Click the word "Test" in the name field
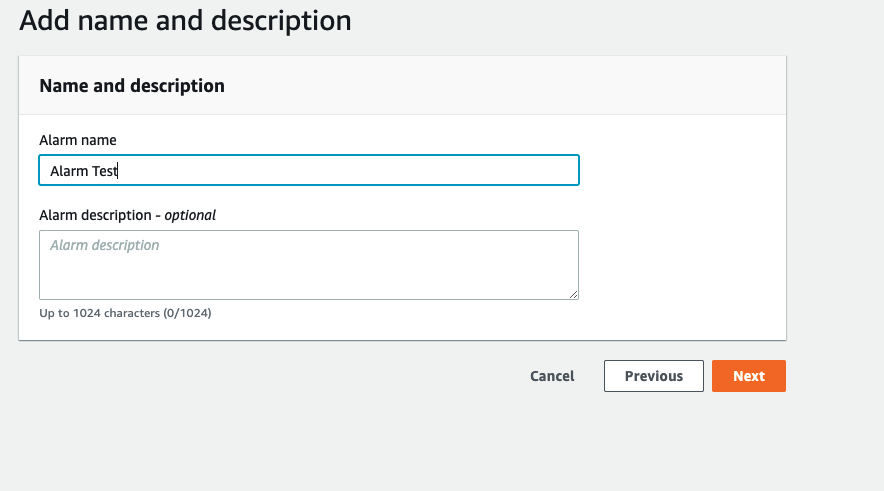The height and width of the screenshot is (491, 884). [x=105, y=171]
